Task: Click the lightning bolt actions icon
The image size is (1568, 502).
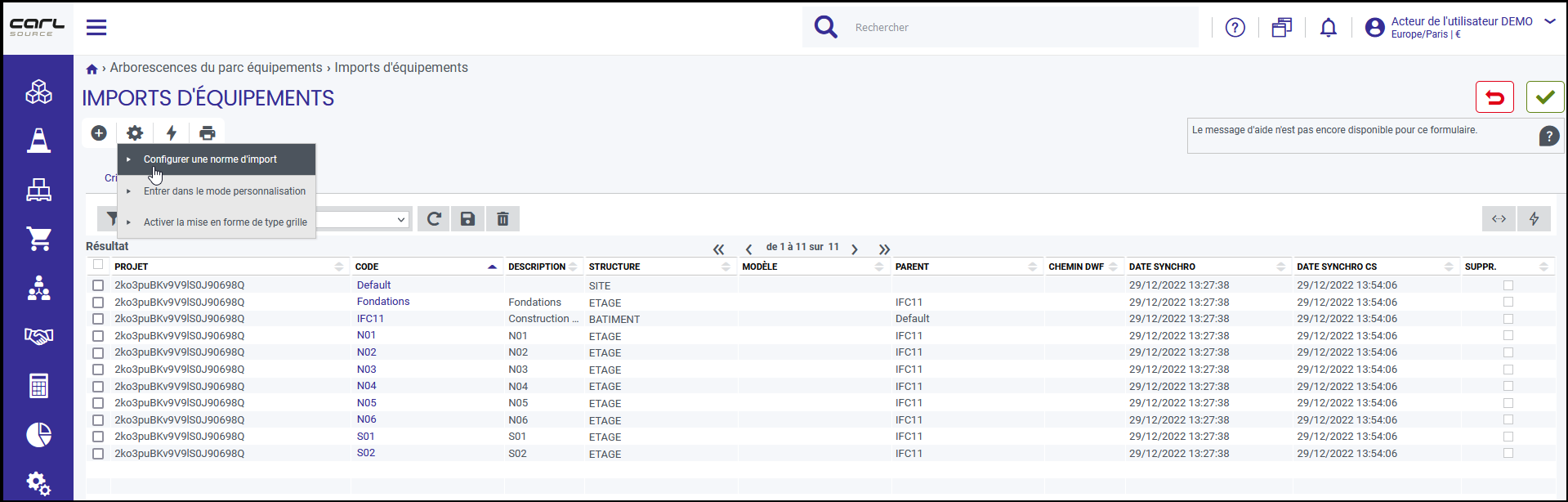Action: 172,133
